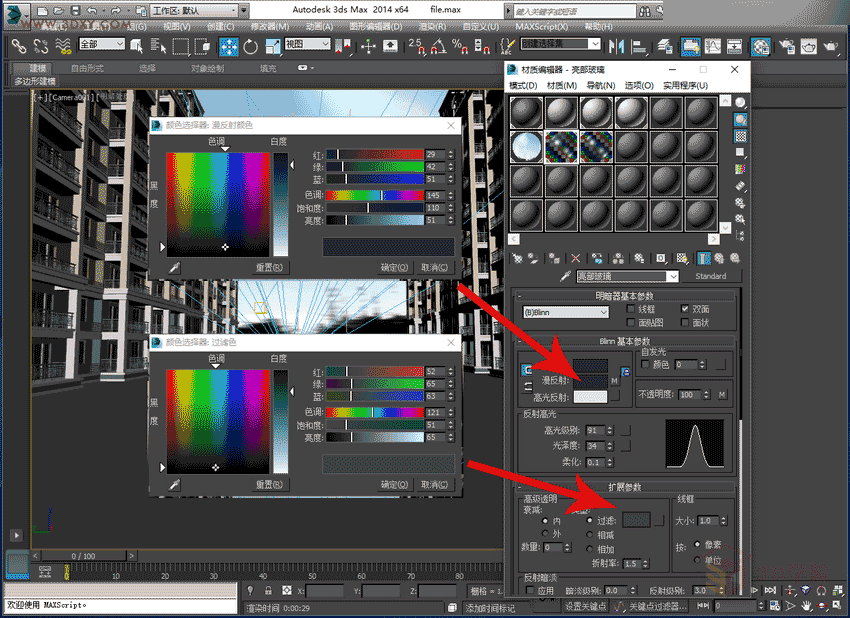Toggle the sample background checker icon
Screen dimensions: 850x618
(740, 136)
